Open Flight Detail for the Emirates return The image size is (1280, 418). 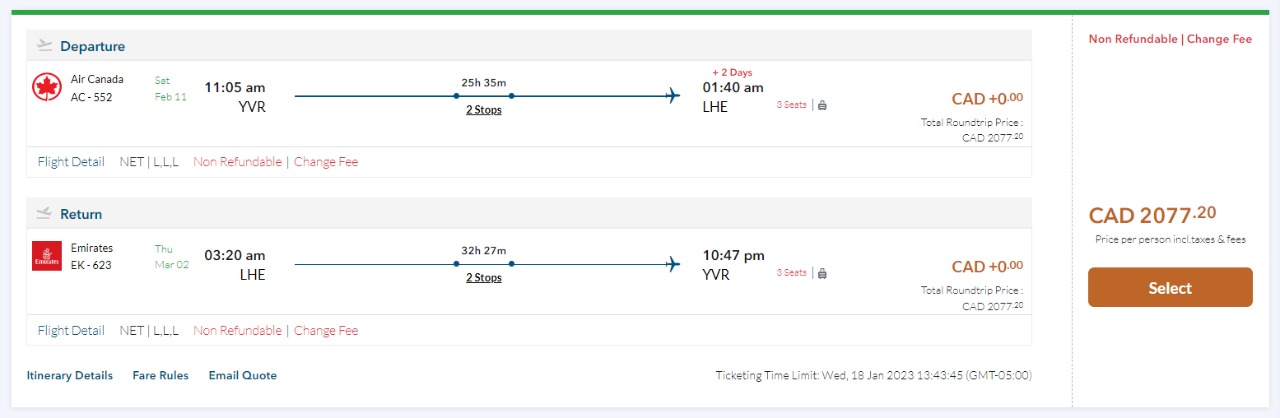pyautogui.click(x=71, y=331)
